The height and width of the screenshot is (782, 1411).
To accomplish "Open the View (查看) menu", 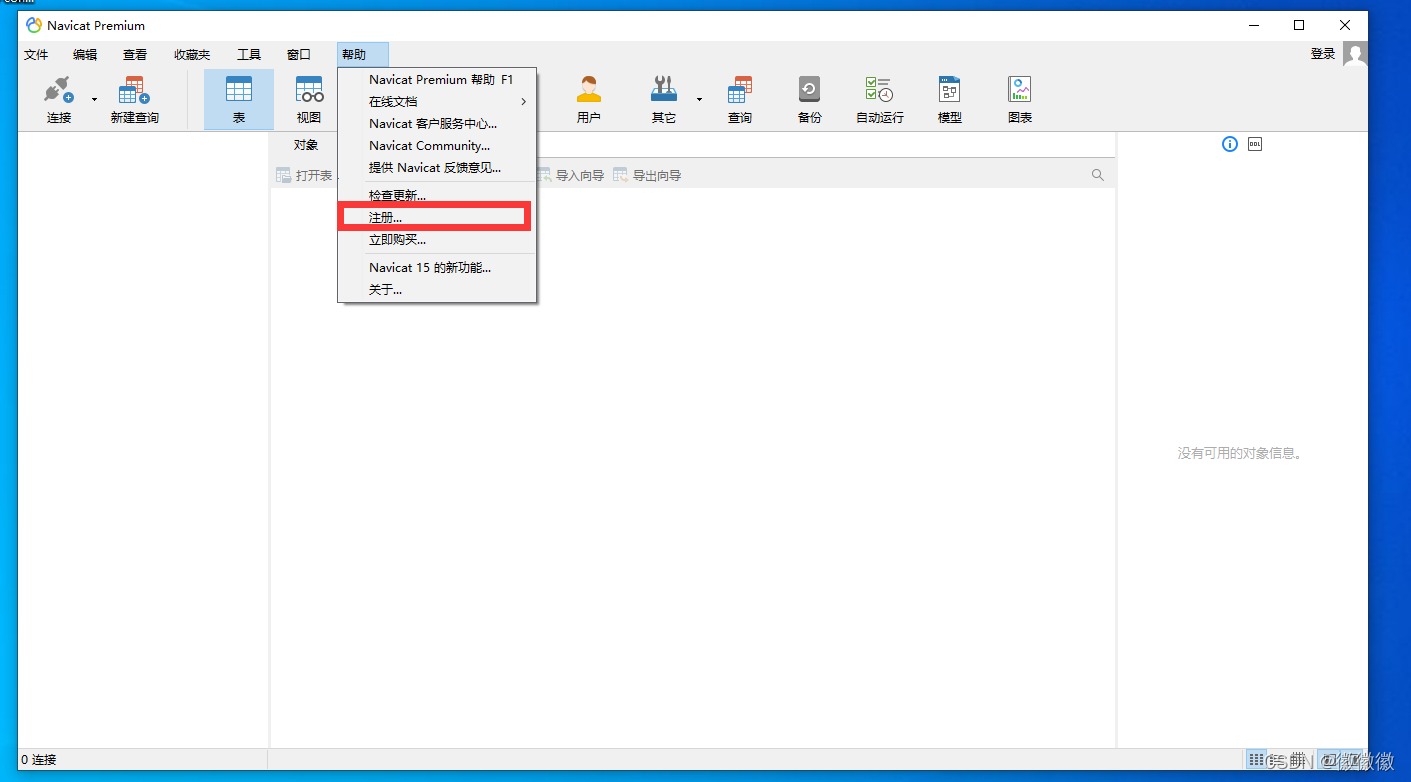I will pyautogui.click(x=135, y=55).
